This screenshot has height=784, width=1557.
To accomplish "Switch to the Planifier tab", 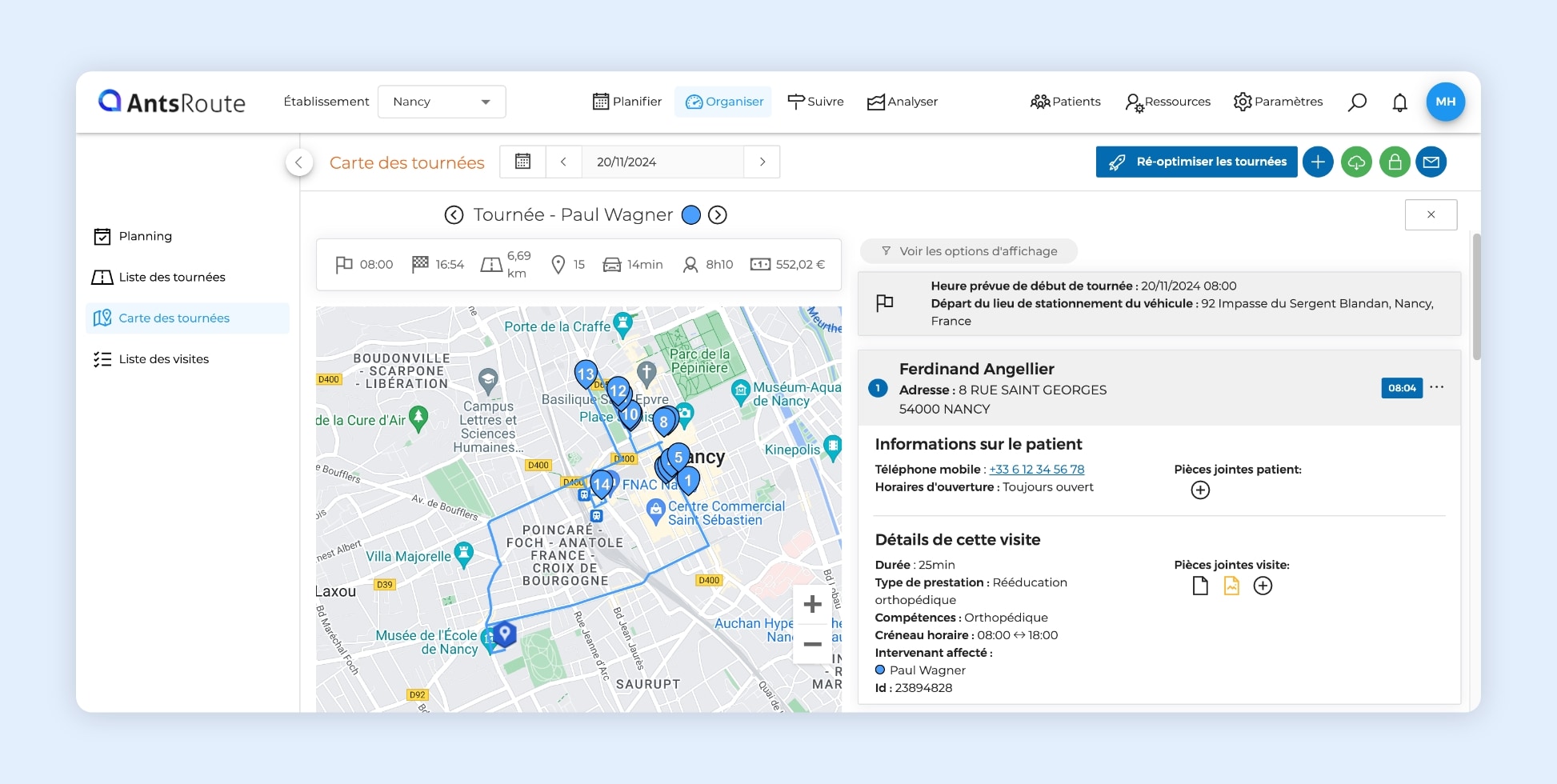I will [x=627, y=102].
